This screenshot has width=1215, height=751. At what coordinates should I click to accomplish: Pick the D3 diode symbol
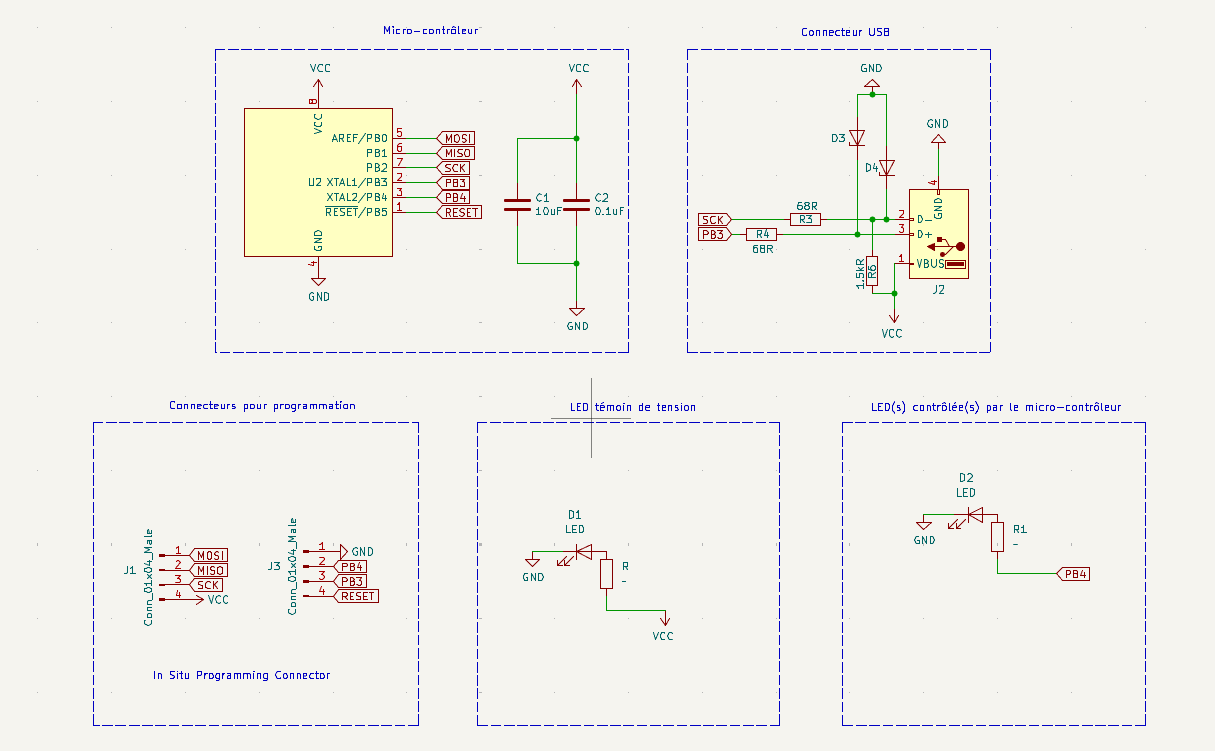point(857,138)
